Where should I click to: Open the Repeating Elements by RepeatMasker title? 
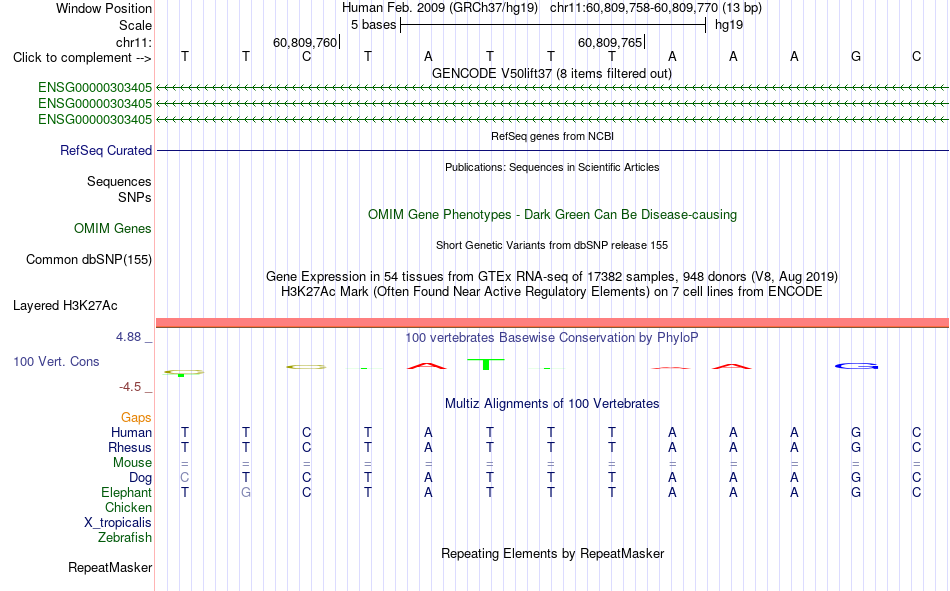(552, 553)
